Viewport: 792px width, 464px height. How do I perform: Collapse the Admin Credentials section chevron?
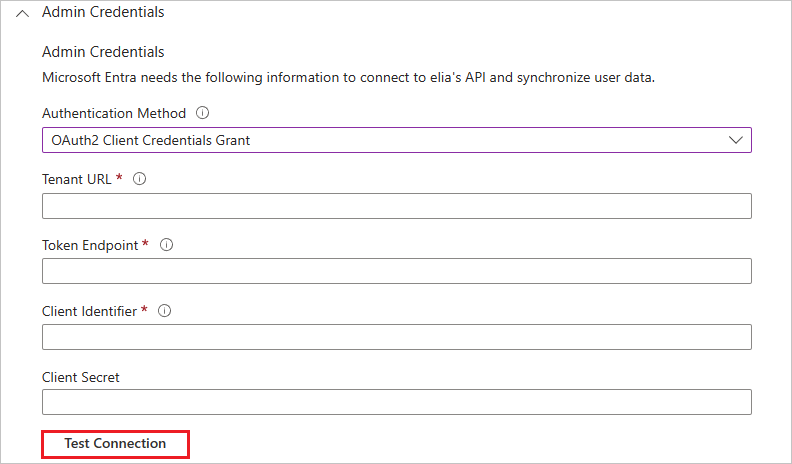[x=22, y=14]
